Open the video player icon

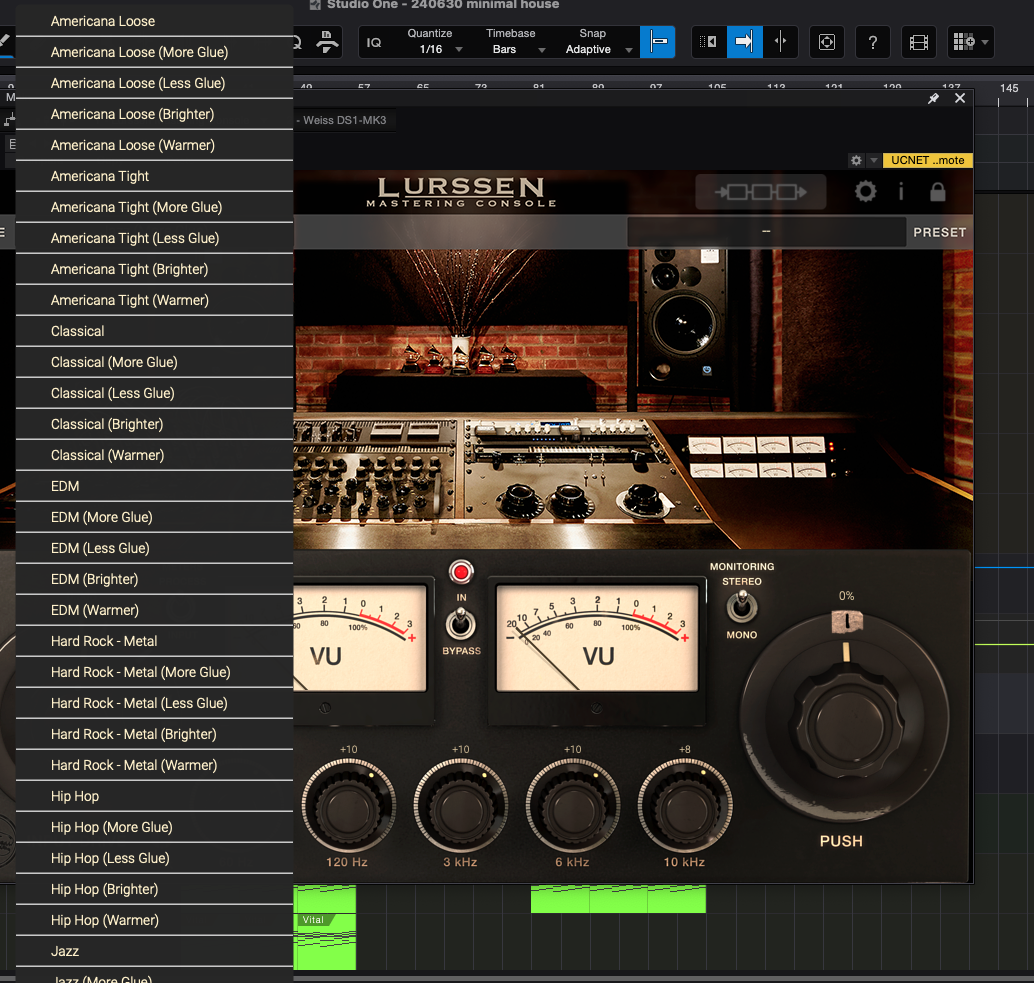coord(919,42)
